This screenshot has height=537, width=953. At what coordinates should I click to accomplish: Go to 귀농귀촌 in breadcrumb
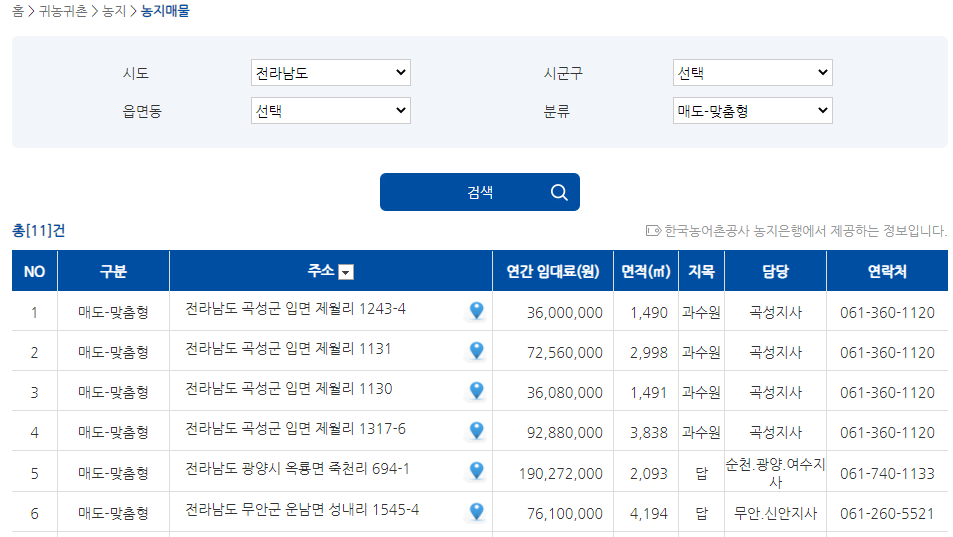coord(63,11)
